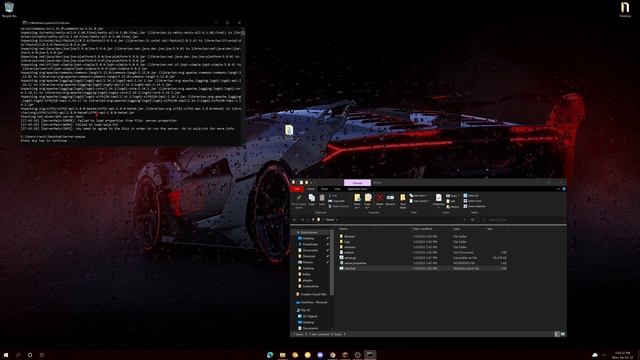
Task: Open Task View from the taskbar
Action: (42, 355)
